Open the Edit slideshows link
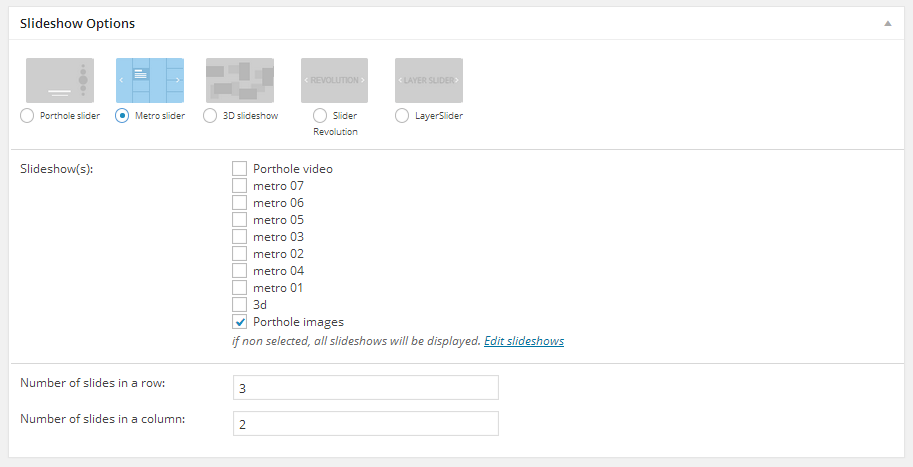Image resolution: width=913 pixels, height=467 pixels. click(524, 341)
